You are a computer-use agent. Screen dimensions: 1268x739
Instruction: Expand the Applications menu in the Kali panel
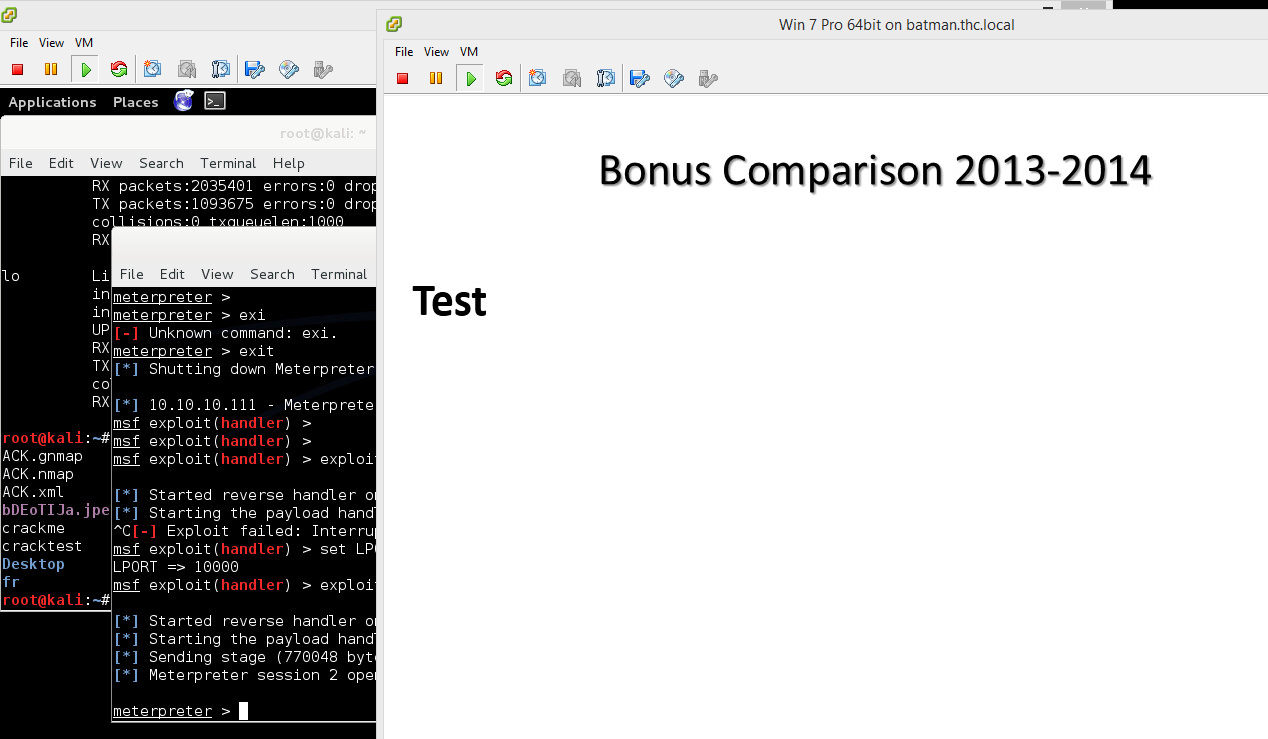pyautogui.click(x=52, y=102)
